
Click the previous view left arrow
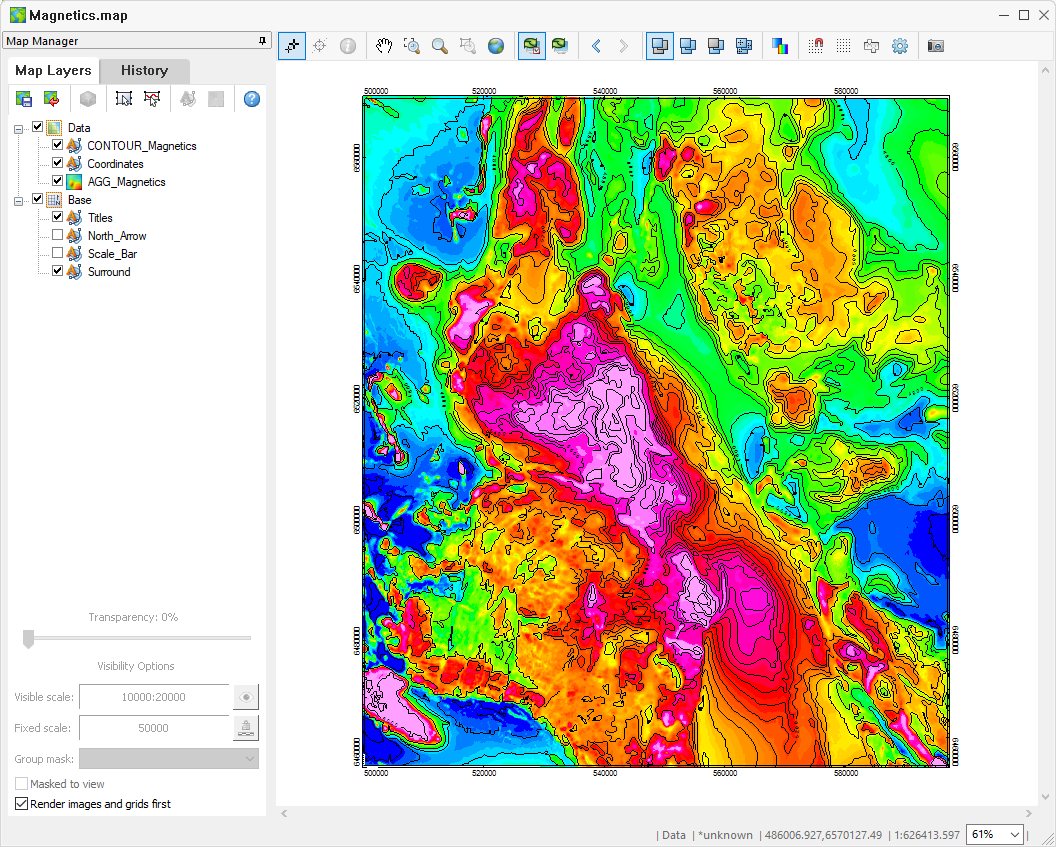click(596, 46)
